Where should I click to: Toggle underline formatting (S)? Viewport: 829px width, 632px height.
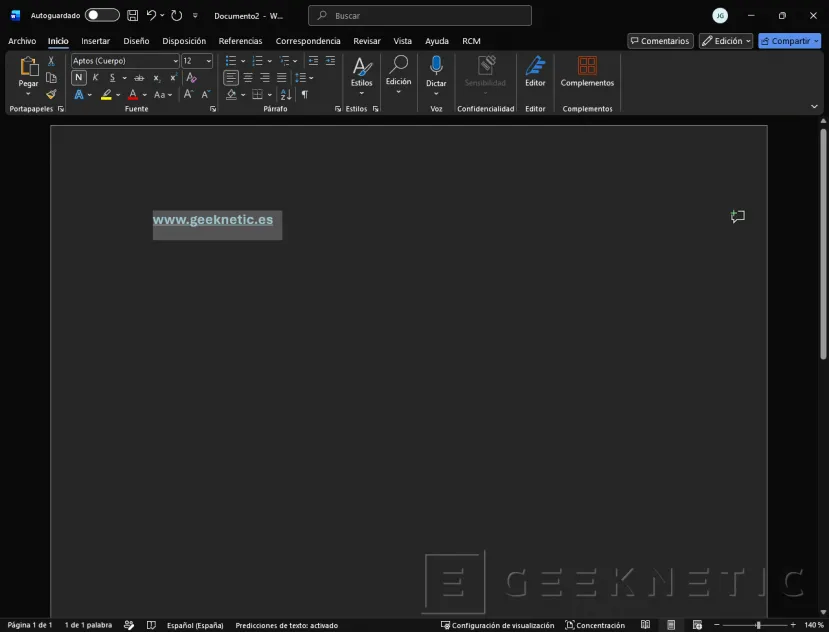(112, 78)
